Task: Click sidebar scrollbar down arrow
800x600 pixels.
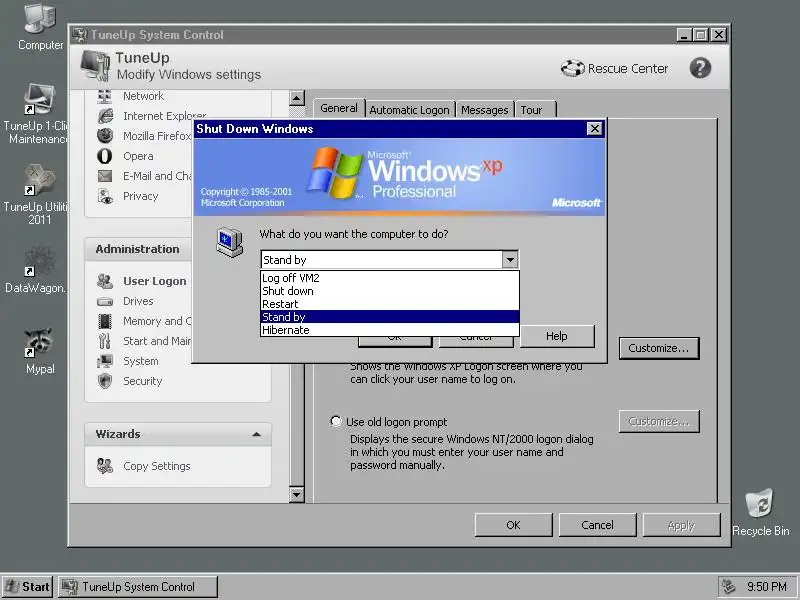Action: (296, 494)
